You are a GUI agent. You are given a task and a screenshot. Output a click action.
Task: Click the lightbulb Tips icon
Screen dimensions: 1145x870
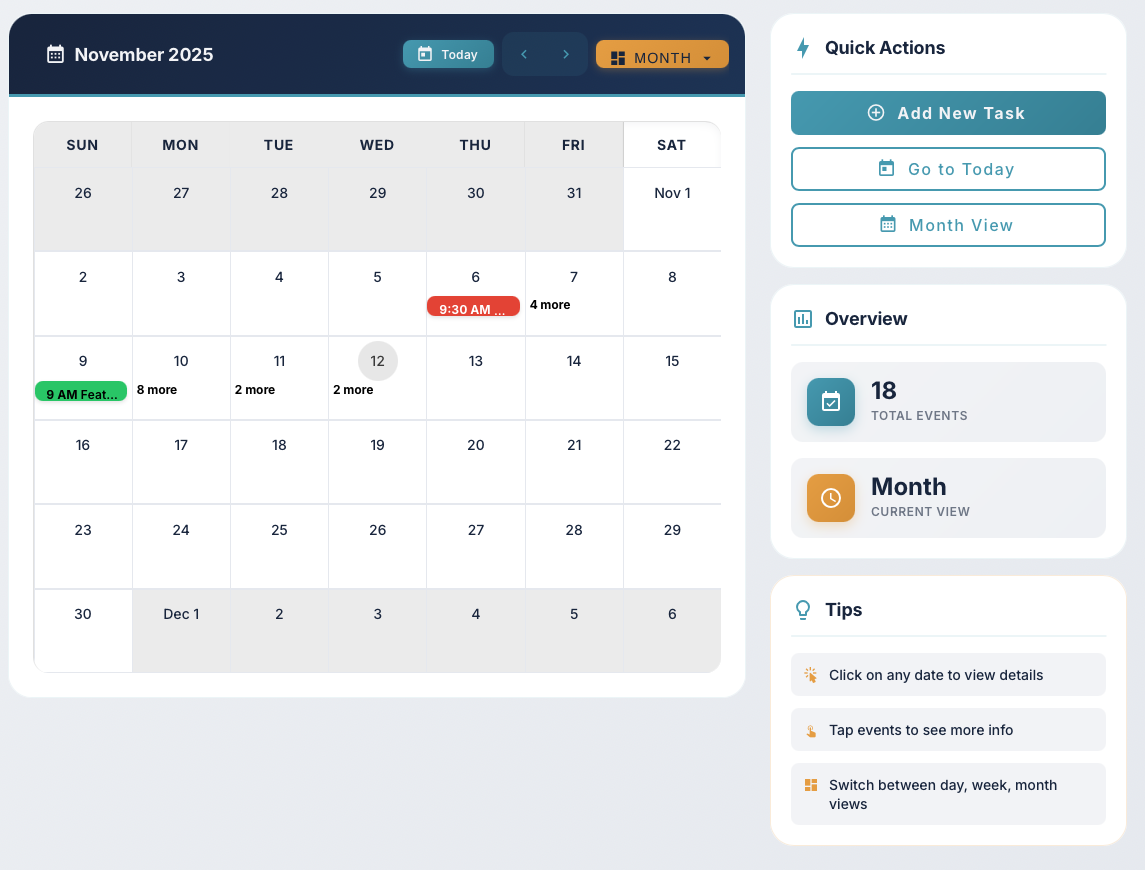click(x=802, y=610)
